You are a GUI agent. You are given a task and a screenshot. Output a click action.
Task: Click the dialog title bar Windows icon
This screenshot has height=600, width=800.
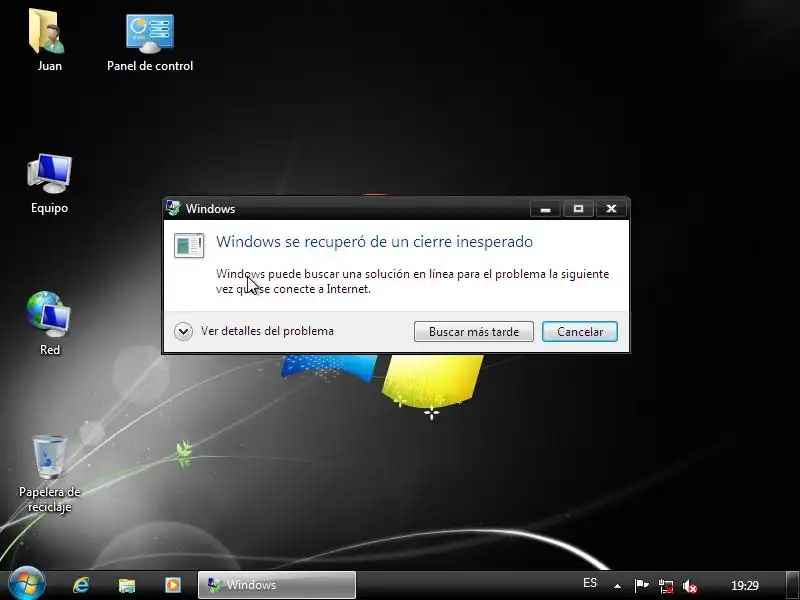click(173, 208)
